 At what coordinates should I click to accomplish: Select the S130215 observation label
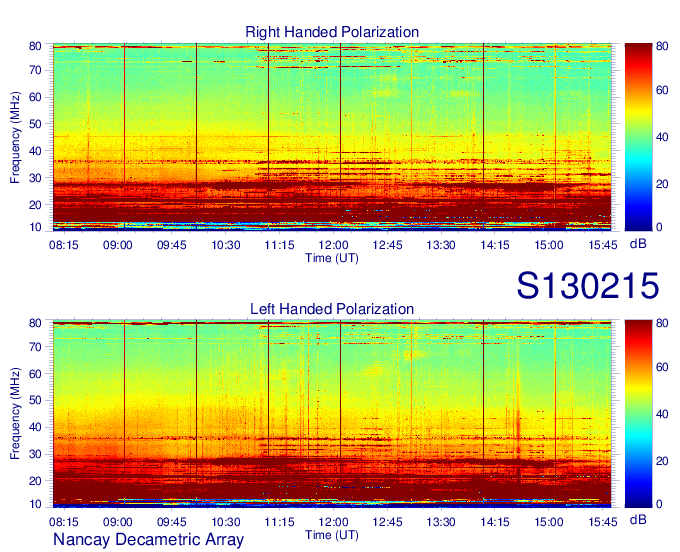(x=588, y=286)
